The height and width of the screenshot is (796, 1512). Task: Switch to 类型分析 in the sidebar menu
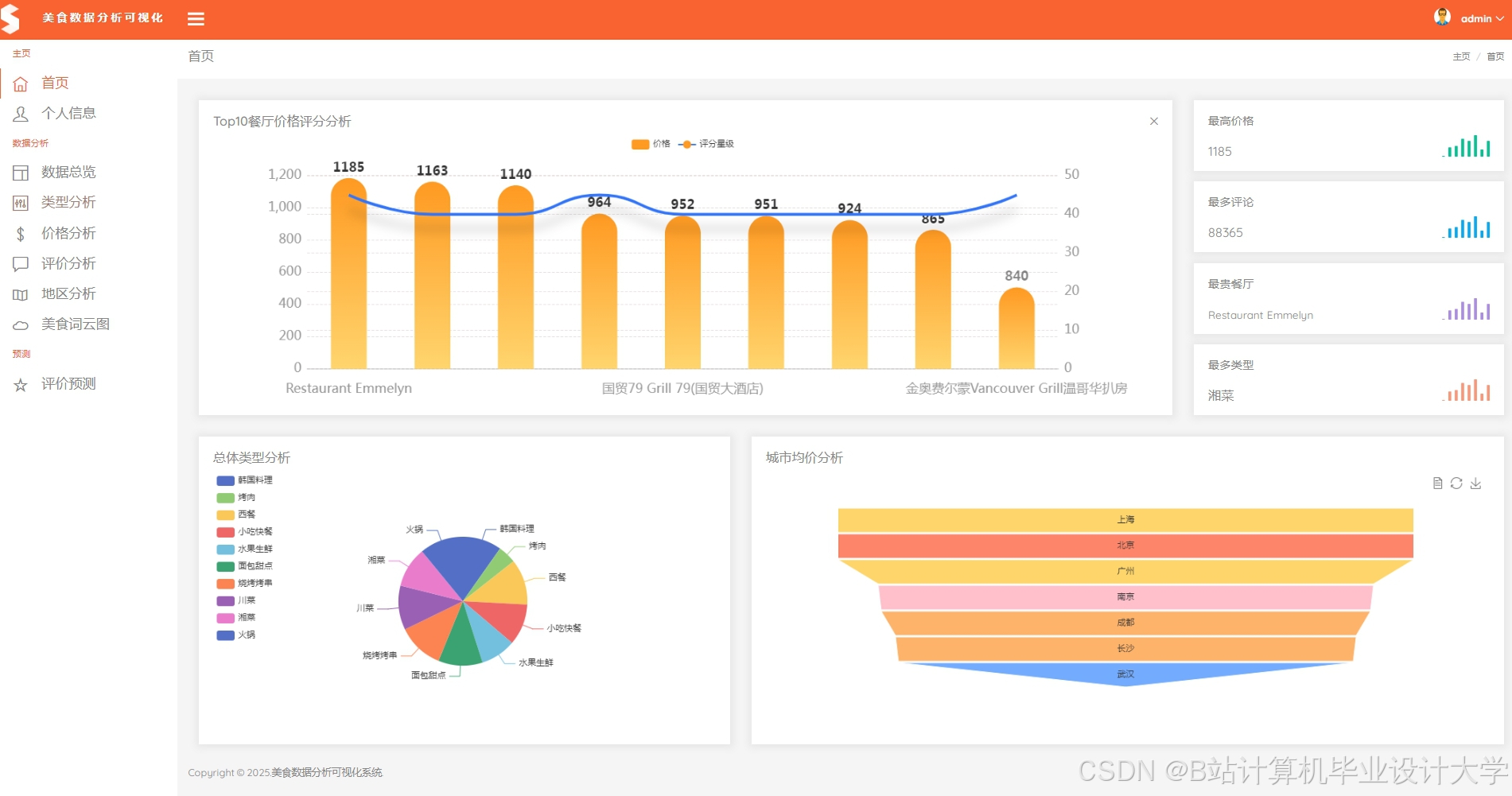pos(68,203)
